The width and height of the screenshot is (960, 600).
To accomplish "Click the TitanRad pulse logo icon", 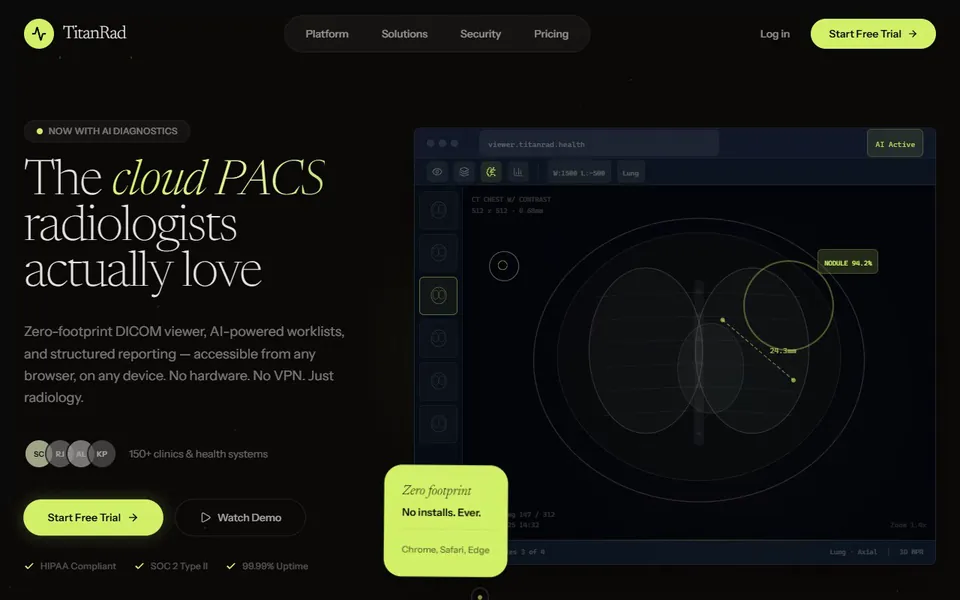I will pos(39,34).
